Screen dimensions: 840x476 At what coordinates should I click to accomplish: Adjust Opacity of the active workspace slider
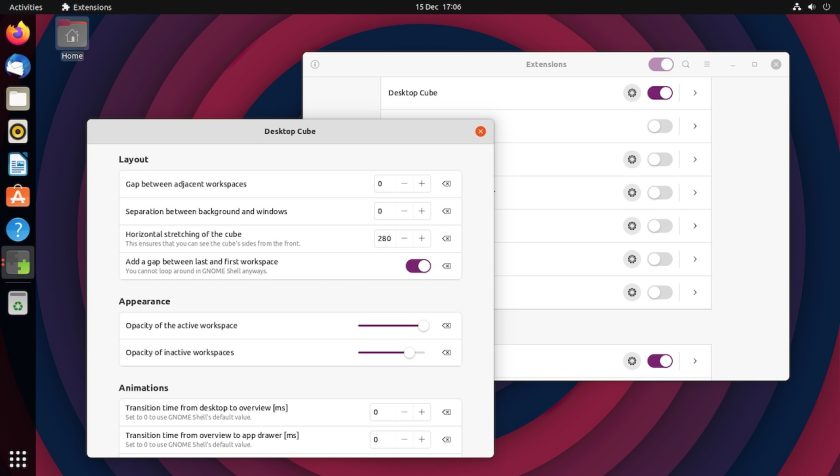(x=392, y=326)
